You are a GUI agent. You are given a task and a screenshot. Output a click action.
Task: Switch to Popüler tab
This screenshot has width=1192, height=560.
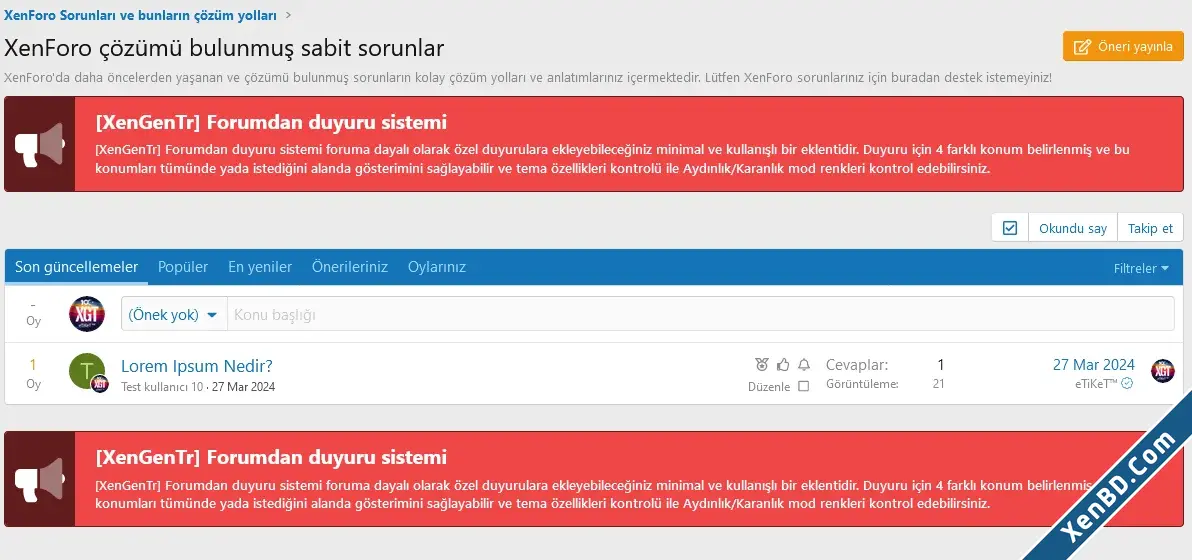[182, 267]
